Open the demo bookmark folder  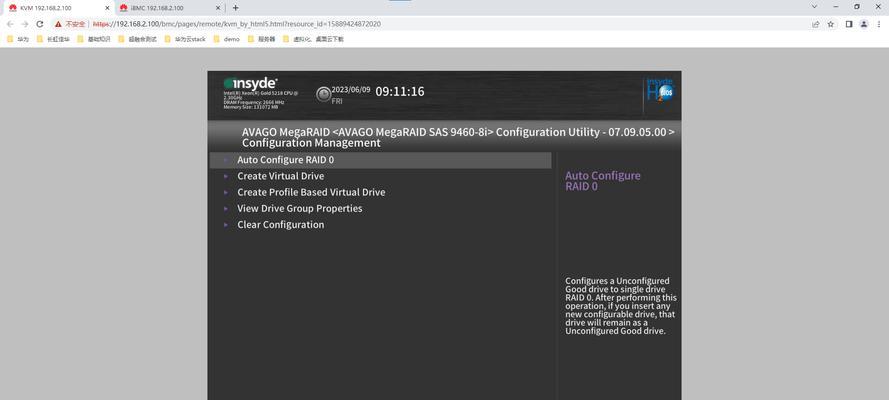point(227,40)
